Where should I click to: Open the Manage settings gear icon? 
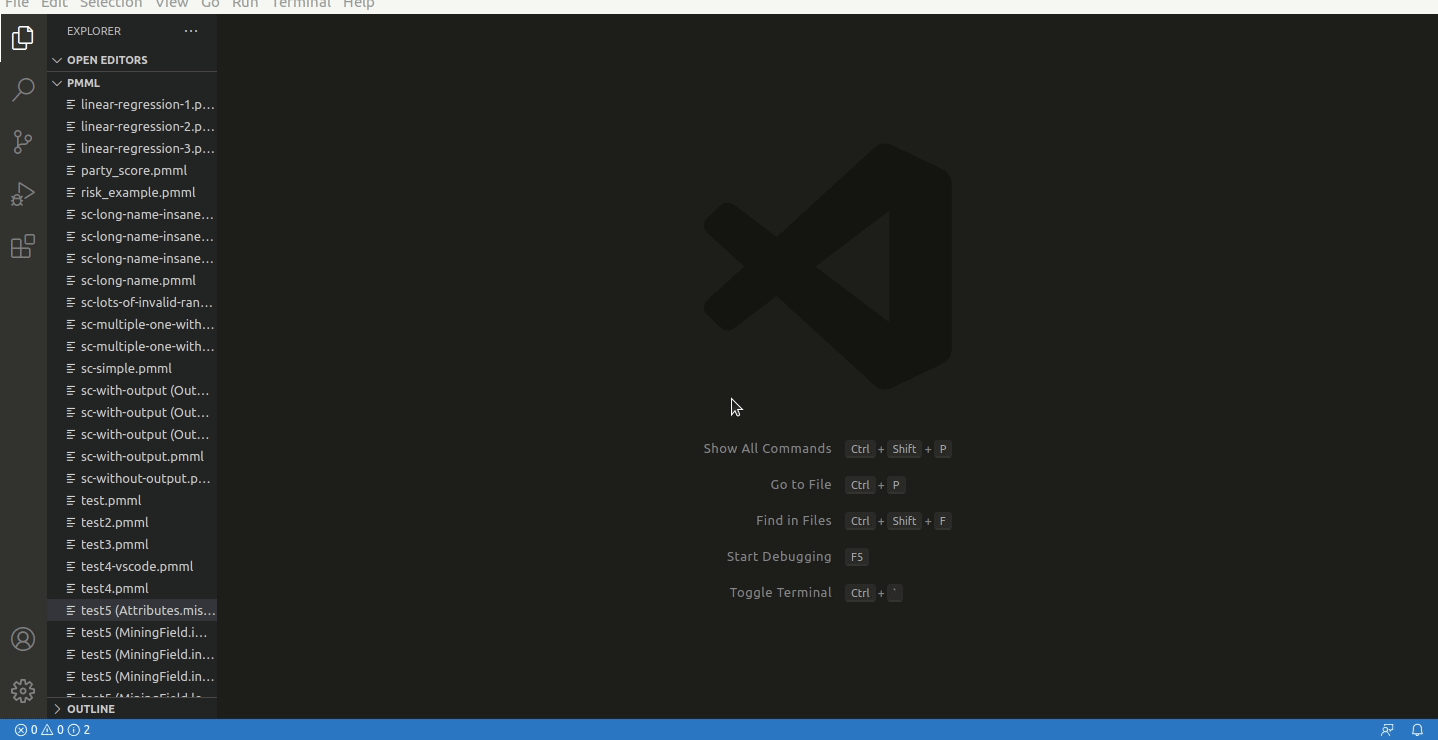22,690
